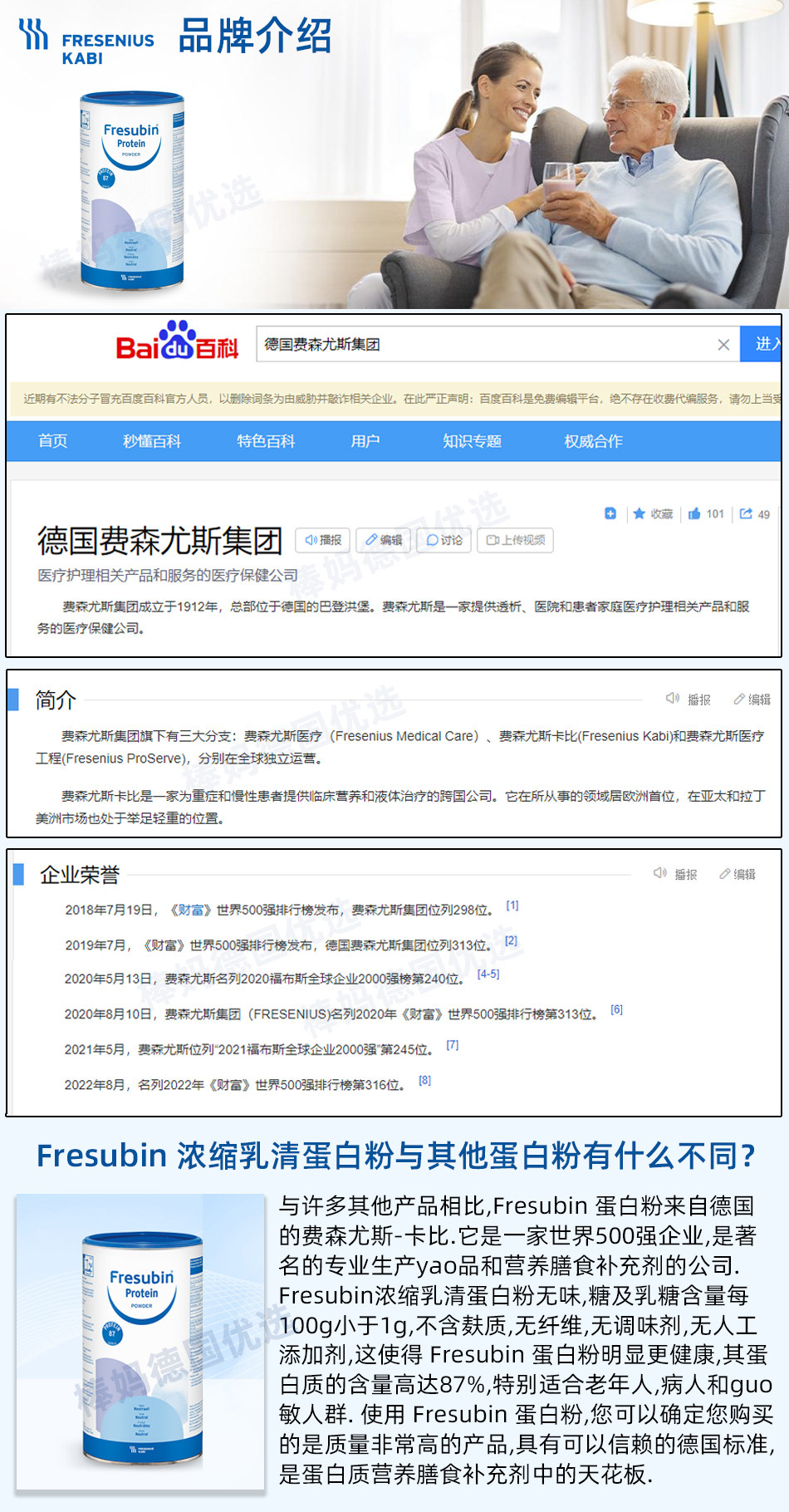The image size is (789, 1512).
Task: Click the 上传视频 button
Action: (x=516, y=540)
